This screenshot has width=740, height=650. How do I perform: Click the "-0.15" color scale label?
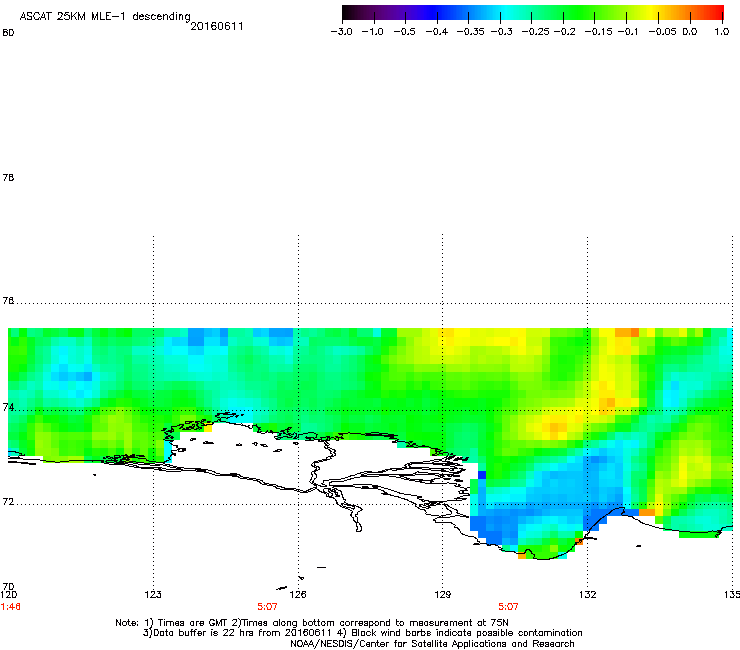tap(598, 32)
